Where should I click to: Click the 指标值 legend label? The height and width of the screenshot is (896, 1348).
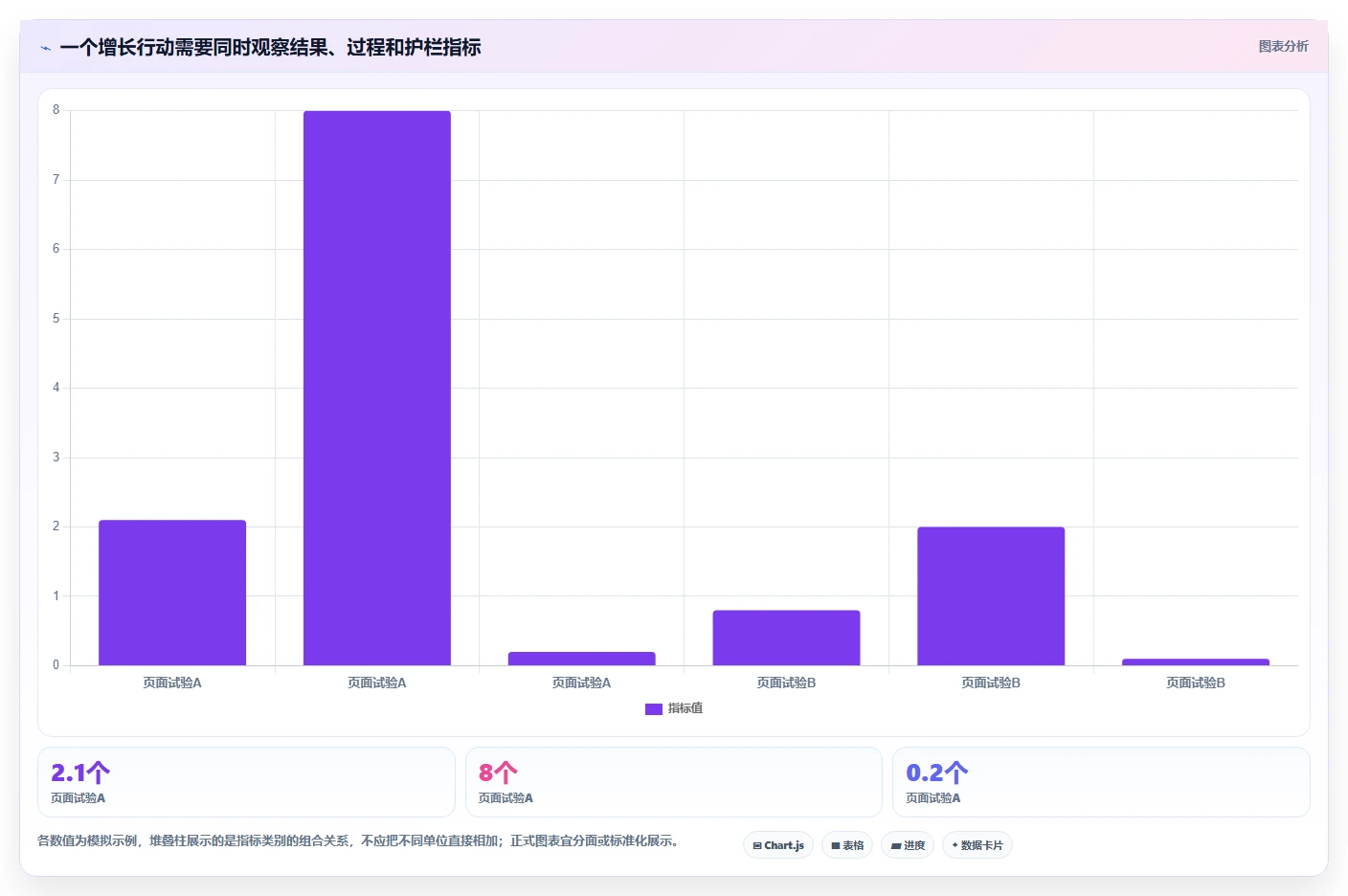pos(685,708)
